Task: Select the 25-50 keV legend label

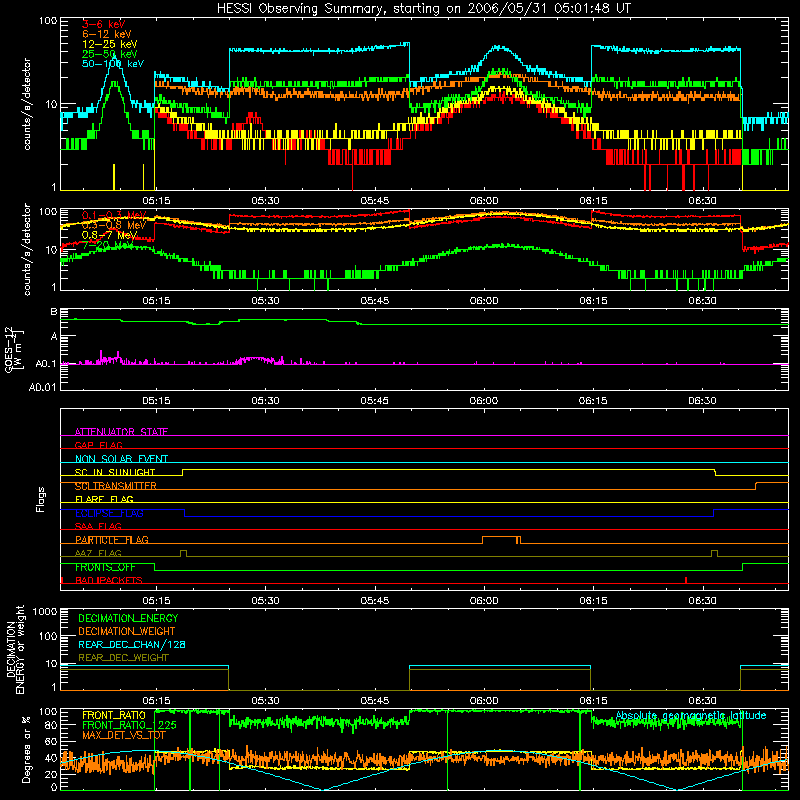Action: coord(109,54)
